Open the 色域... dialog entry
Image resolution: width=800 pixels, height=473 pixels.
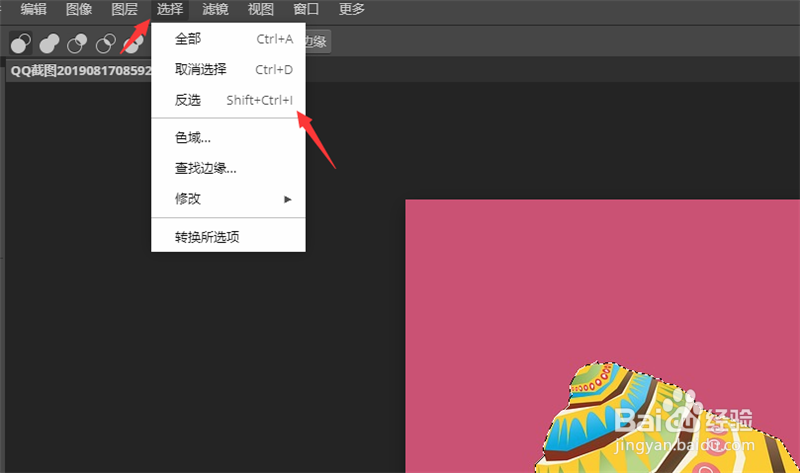(x=229, y=137)
